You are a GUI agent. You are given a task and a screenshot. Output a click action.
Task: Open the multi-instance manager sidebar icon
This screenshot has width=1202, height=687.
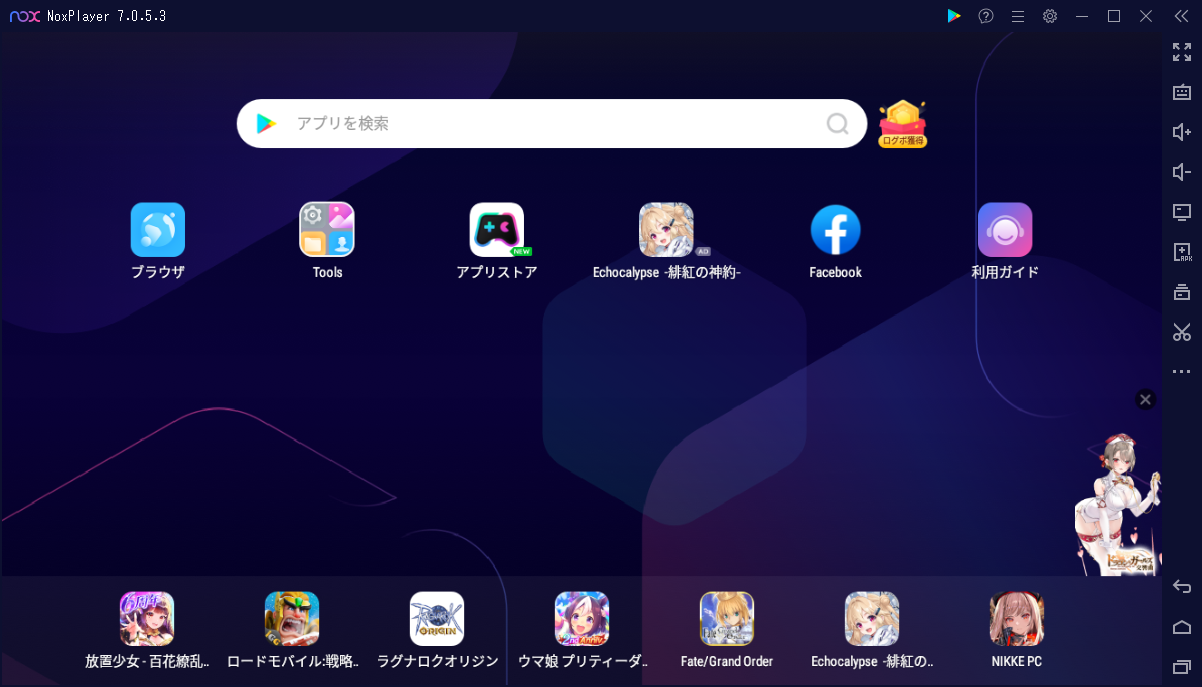(x=1182, y=292)
